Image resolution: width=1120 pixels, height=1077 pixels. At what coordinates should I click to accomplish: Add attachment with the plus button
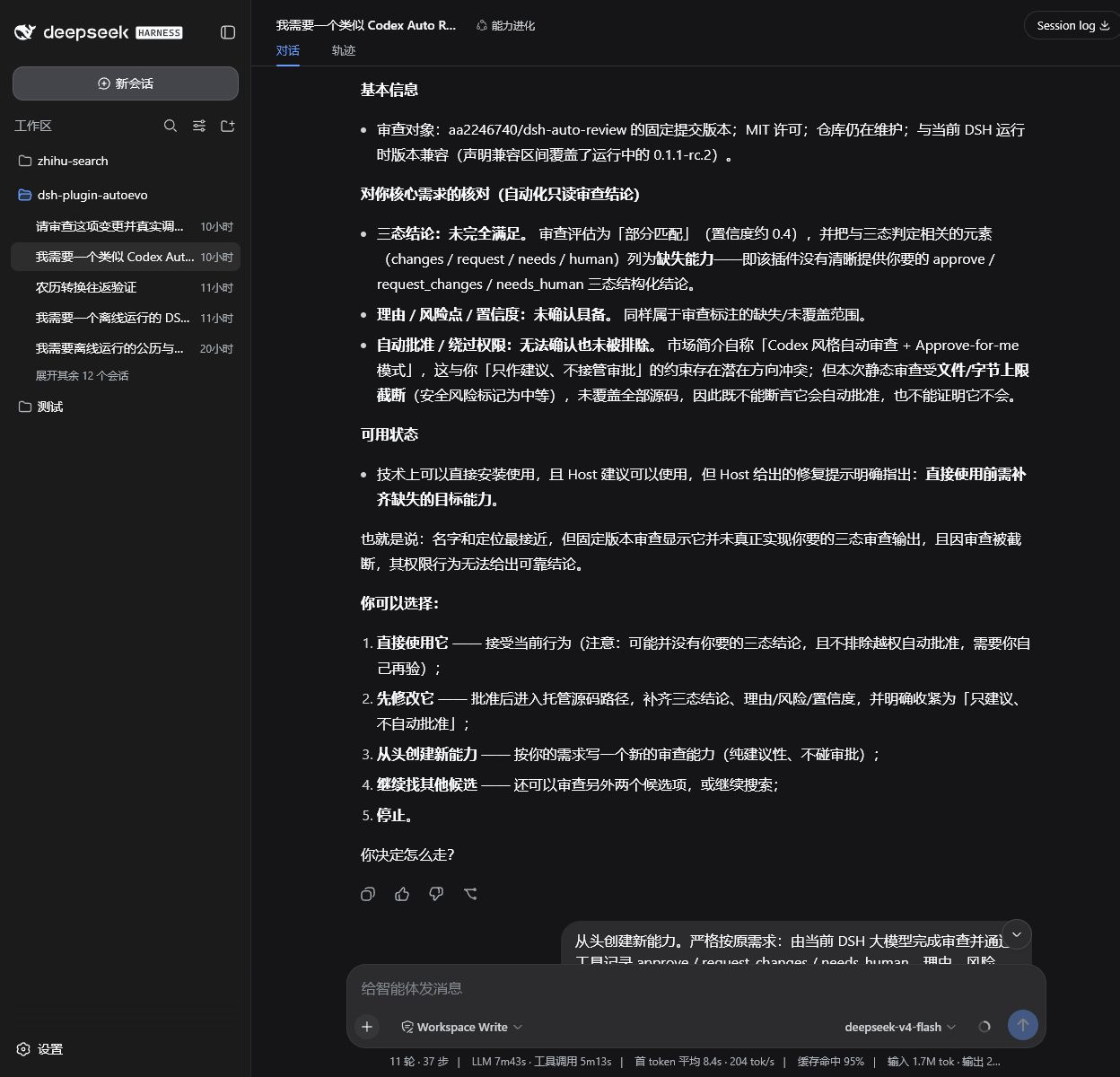[367, 1027]
